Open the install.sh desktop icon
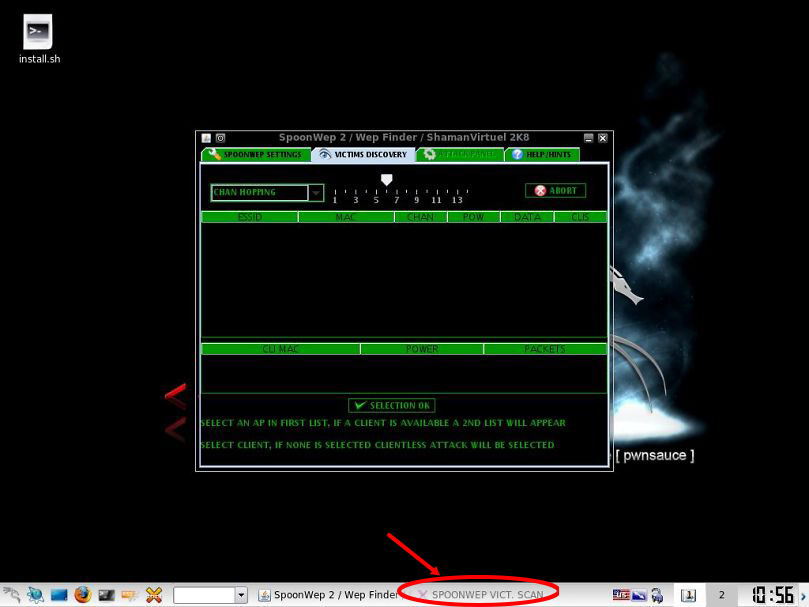809x607 pixels. click(x=39, y=39)
